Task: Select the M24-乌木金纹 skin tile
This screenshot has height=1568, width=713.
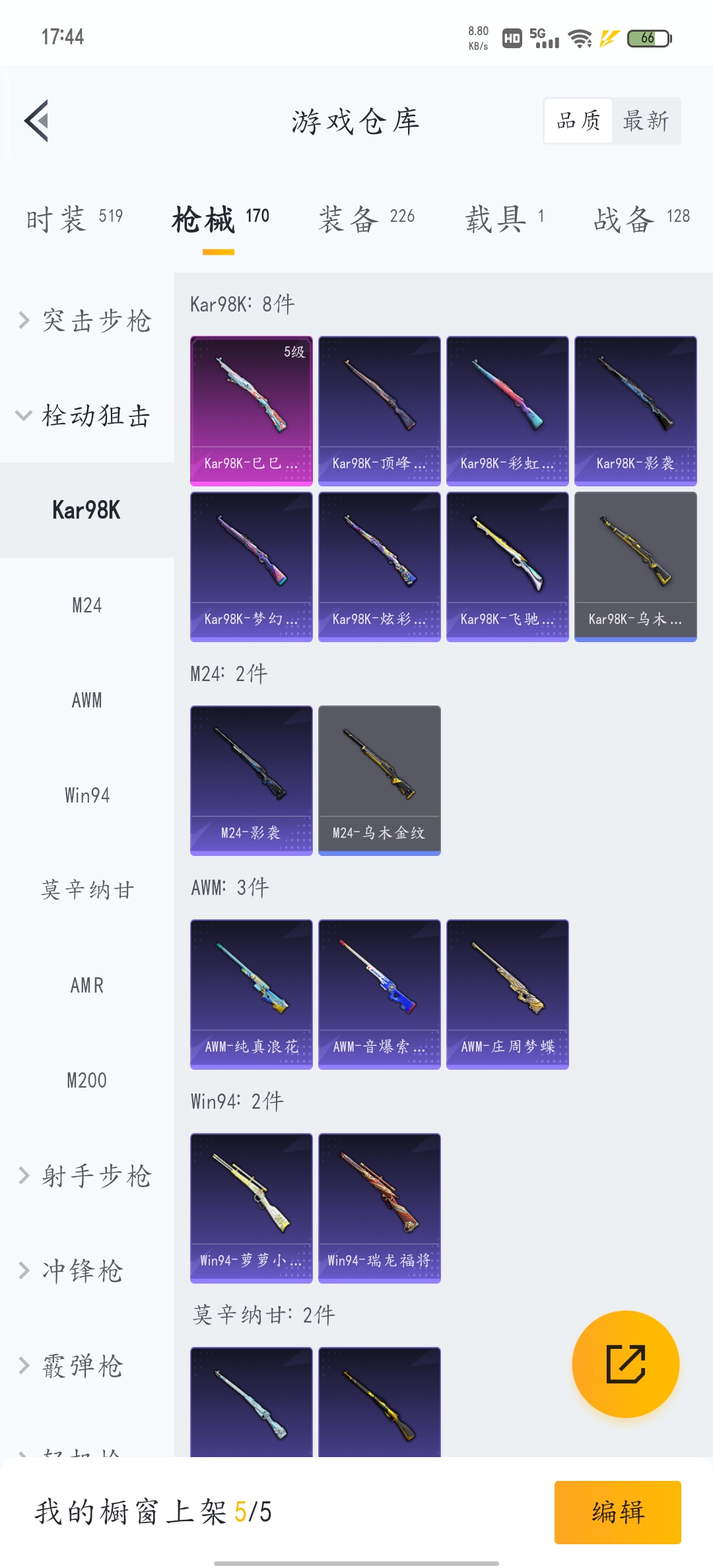Action: pos(380,781)
